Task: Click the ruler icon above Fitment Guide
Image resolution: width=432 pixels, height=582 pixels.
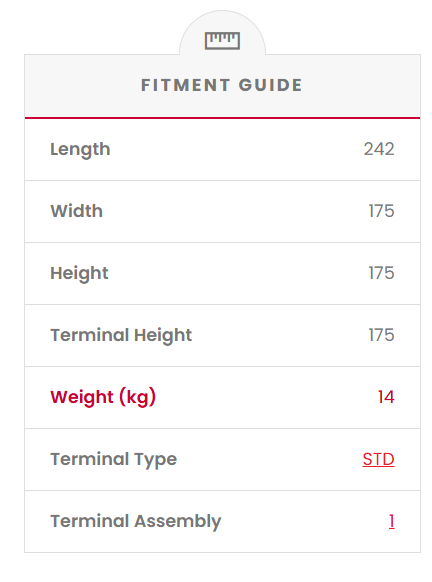Action: click(222, 41)
